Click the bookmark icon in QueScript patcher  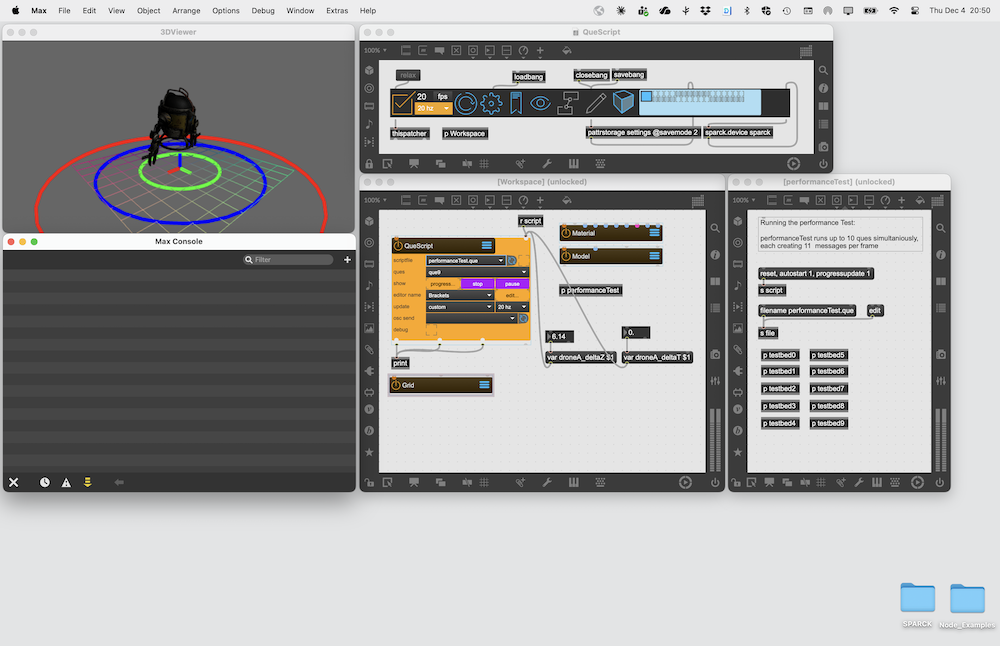pos(516,103)
